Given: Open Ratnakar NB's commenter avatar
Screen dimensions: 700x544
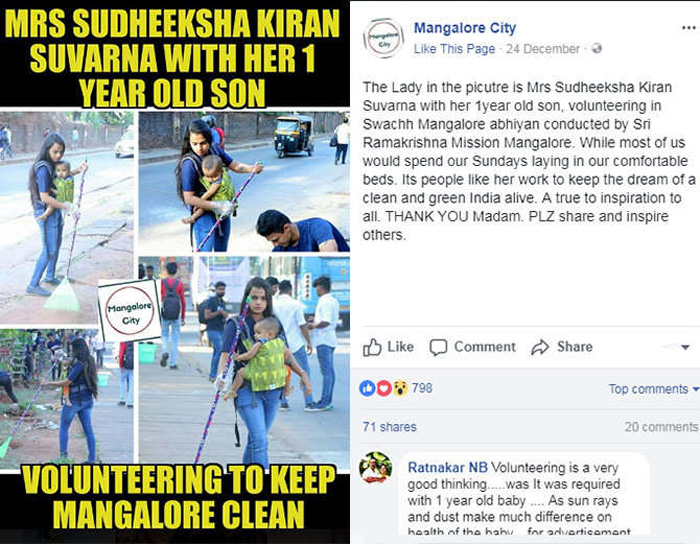Looking at the screenshot, I should click(376, 467).
